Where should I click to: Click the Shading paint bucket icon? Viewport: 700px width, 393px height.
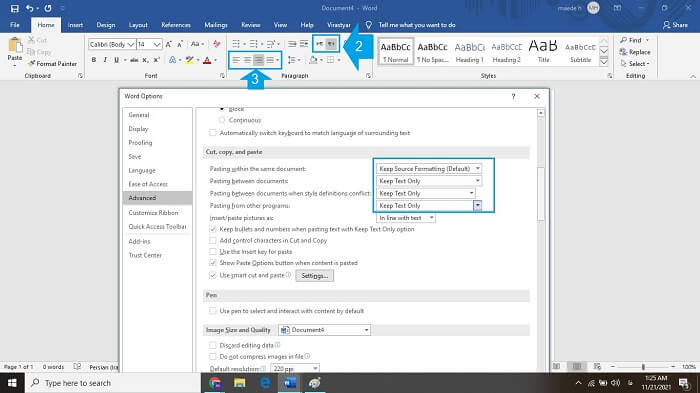(x=313, y=60)
